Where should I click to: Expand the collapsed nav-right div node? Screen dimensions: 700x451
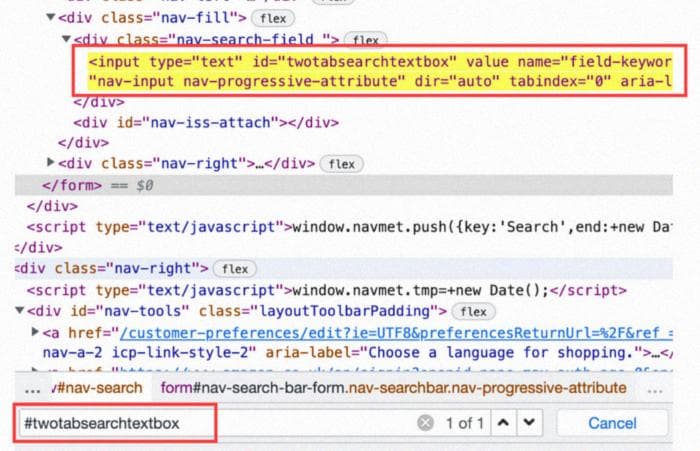point(50,162)
